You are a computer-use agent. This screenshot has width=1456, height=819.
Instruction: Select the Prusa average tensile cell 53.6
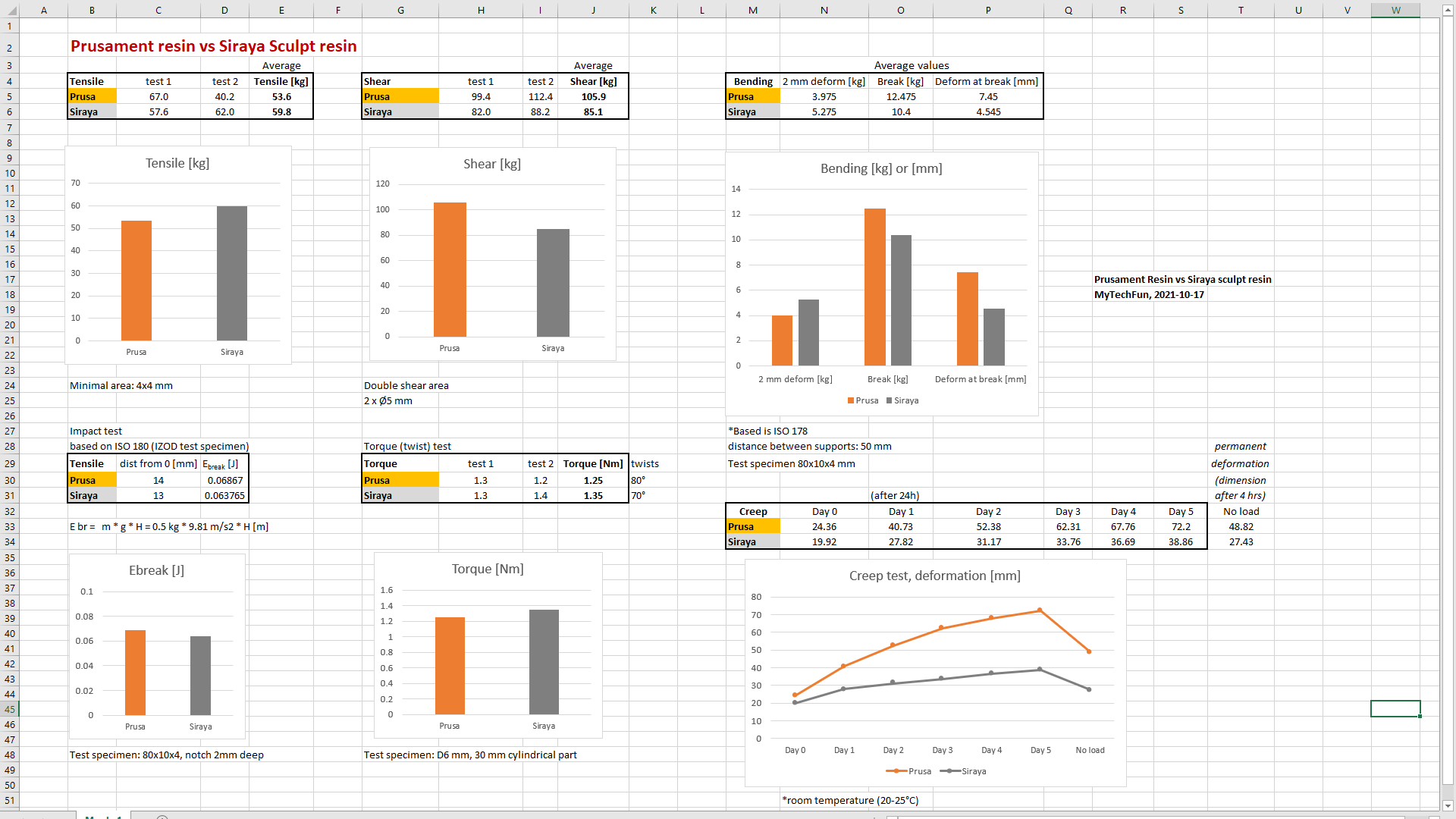(281, 96)
